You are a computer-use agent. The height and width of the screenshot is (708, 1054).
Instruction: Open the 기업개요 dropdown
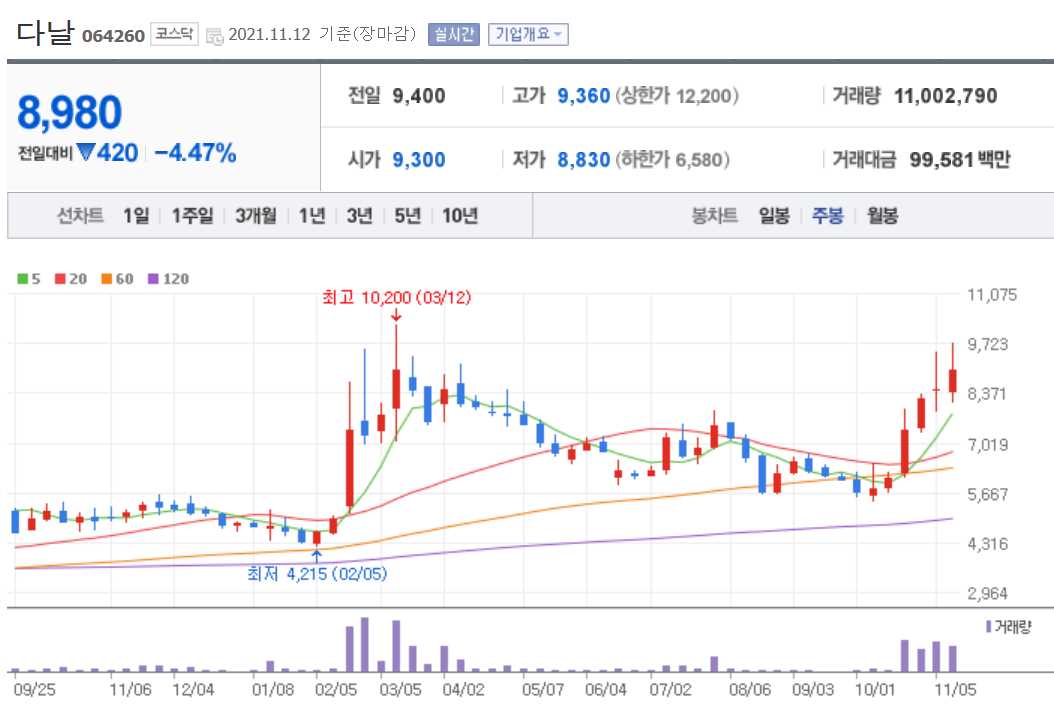(x=529, y=33)
